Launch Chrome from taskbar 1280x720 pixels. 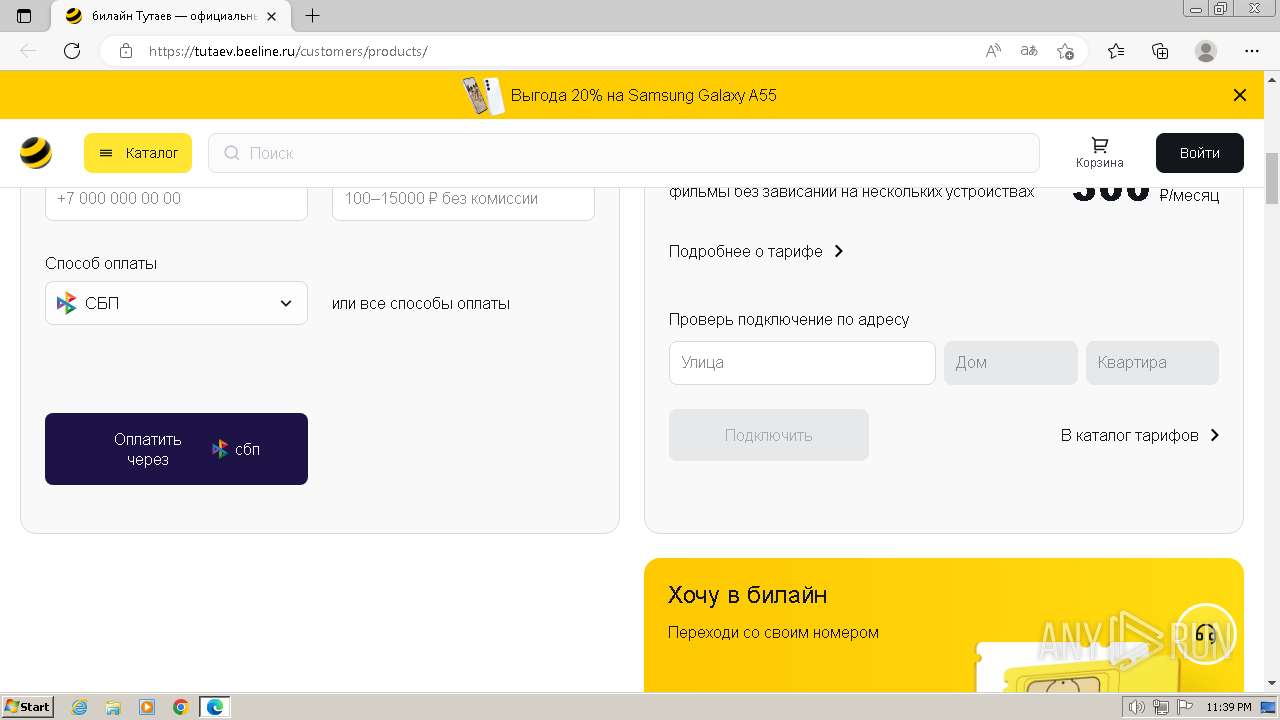(181, 707)
